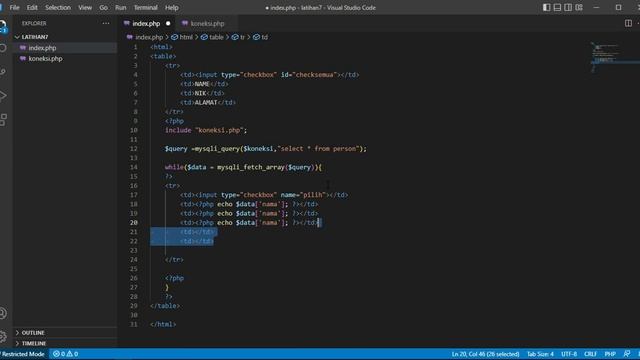Open the Manage gear icon
The height and width of the screenshot is (360, 640).
[x=3, y=337]
